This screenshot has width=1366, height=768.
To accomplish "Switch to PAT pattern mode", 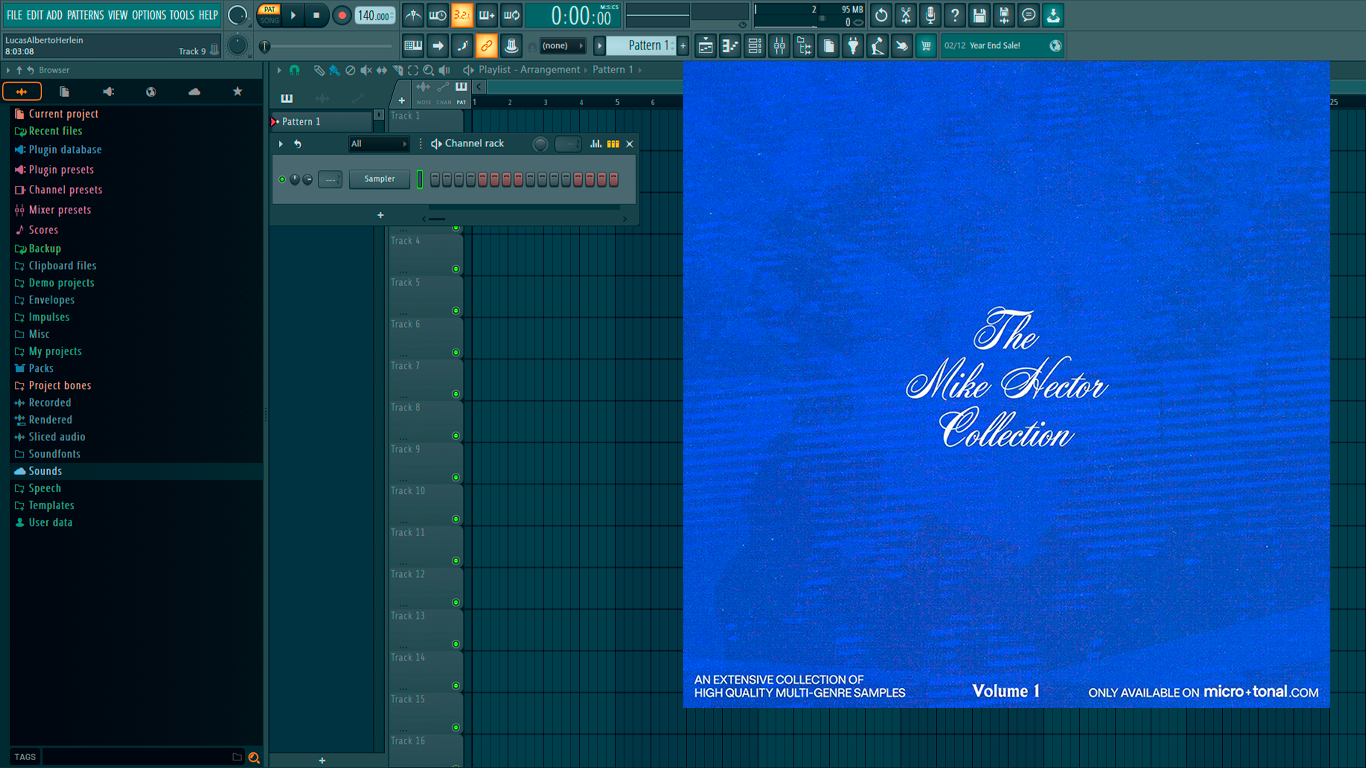I will point(269,9).
